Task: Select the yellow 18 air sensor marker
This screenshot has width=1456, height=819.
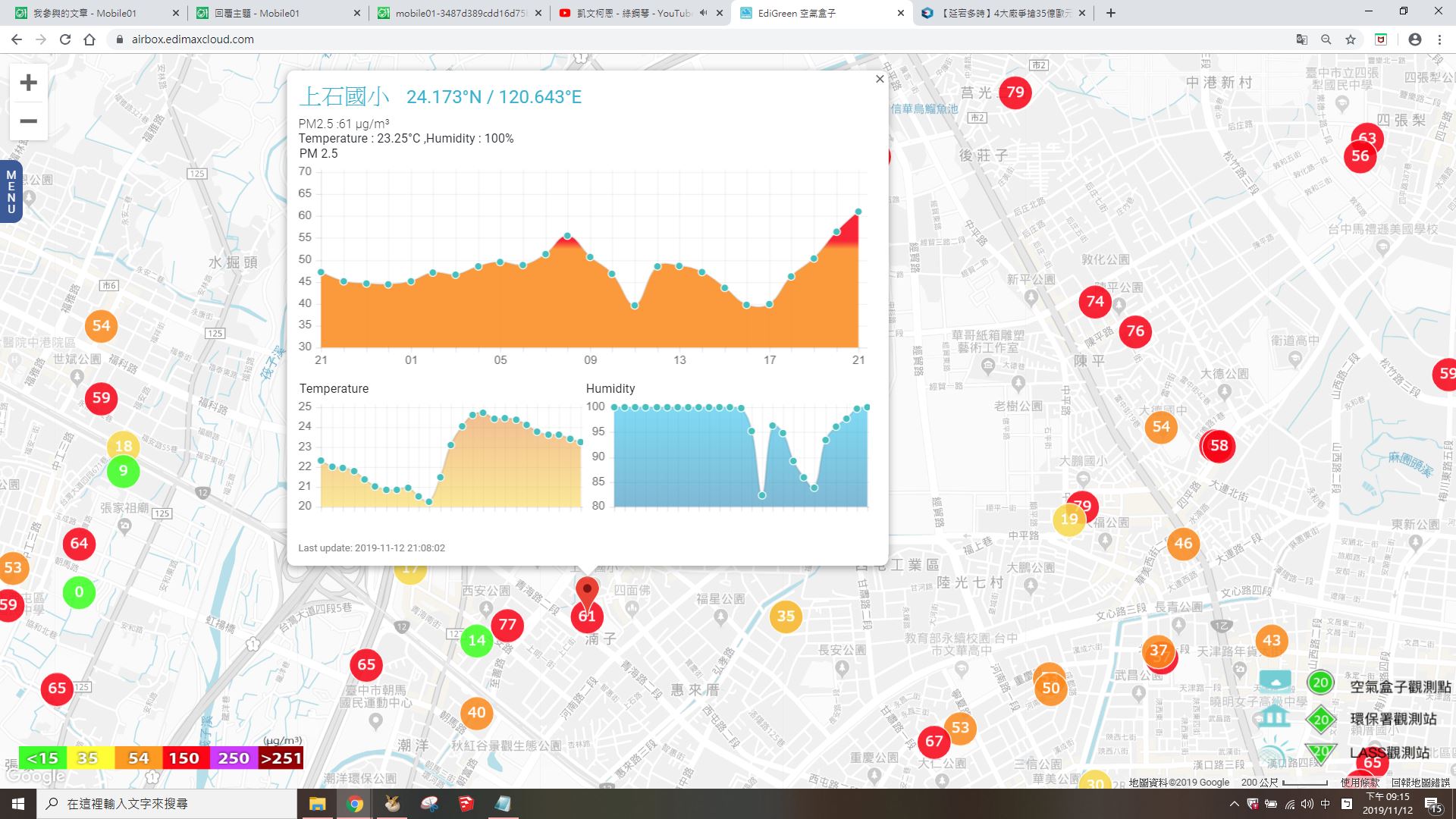Action: pos(123,446)
